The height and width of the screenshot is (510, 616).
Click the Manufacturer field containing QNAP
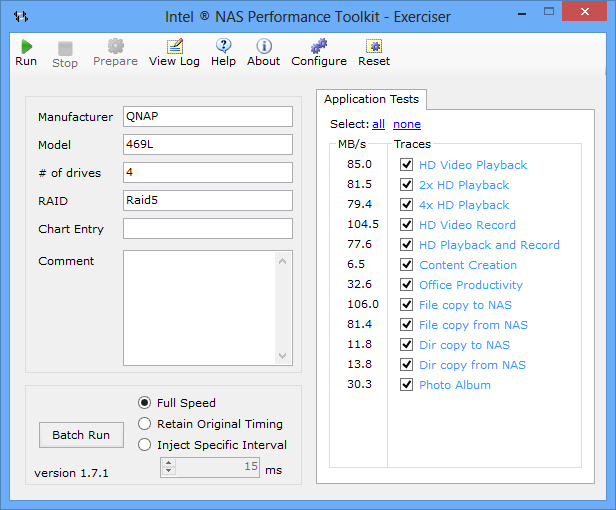[208, 116]
